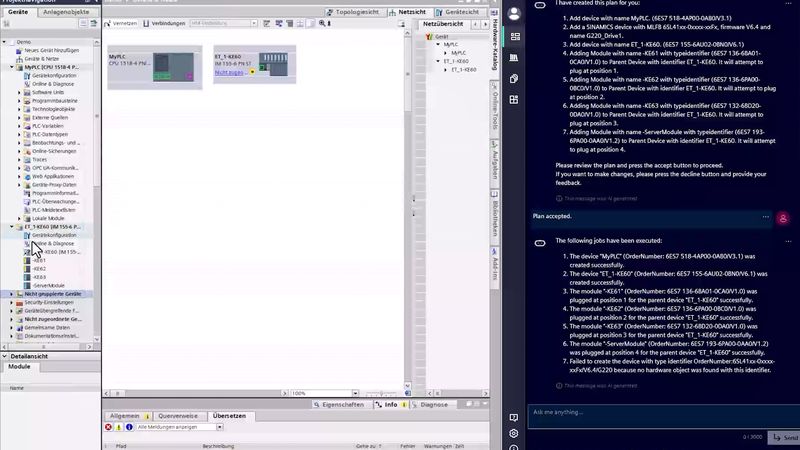
Task: Switch to the Netzsicht view
Action: 407,12
